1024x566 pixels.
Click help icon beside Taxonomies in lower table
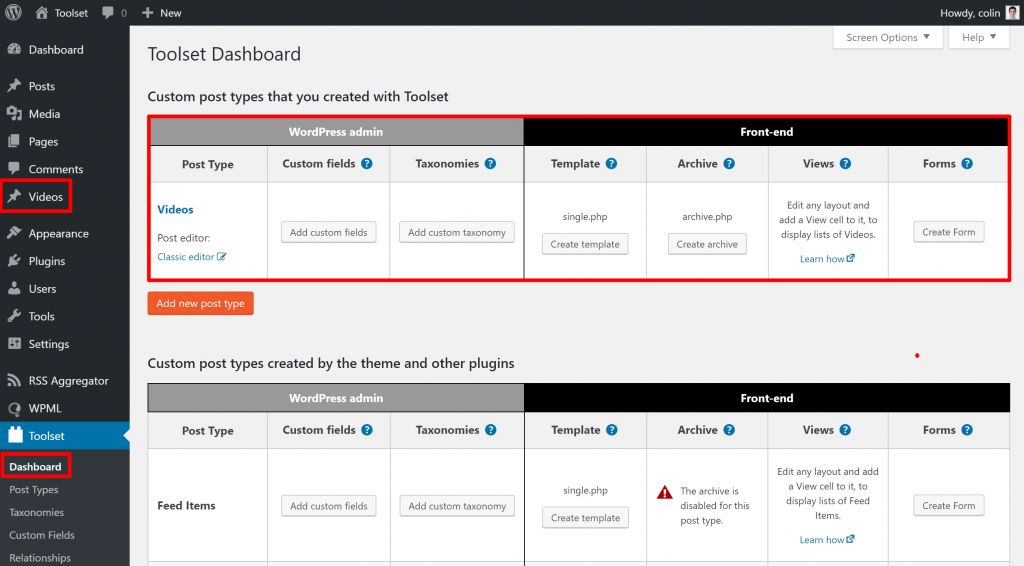(x=491, y=430)
